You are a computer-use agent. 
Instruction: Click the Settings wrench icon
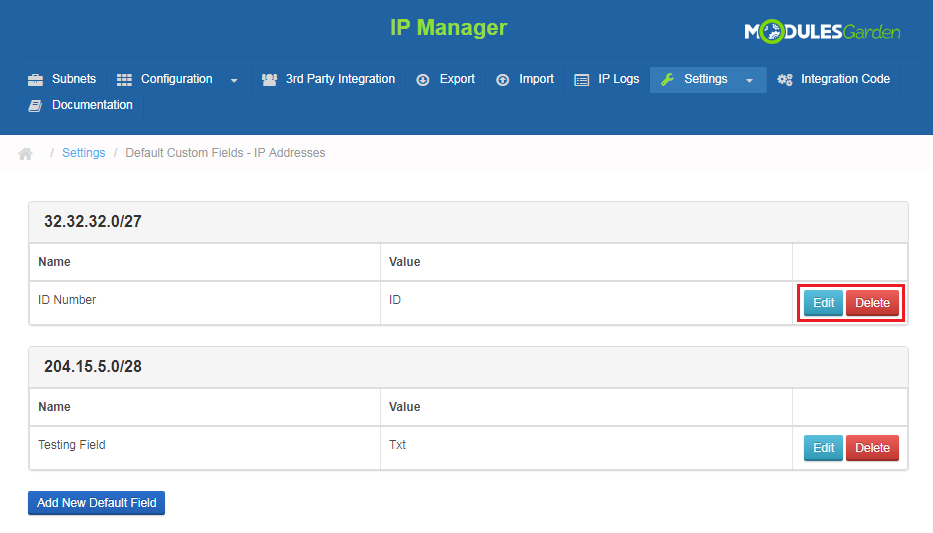[x=667, y=79]
